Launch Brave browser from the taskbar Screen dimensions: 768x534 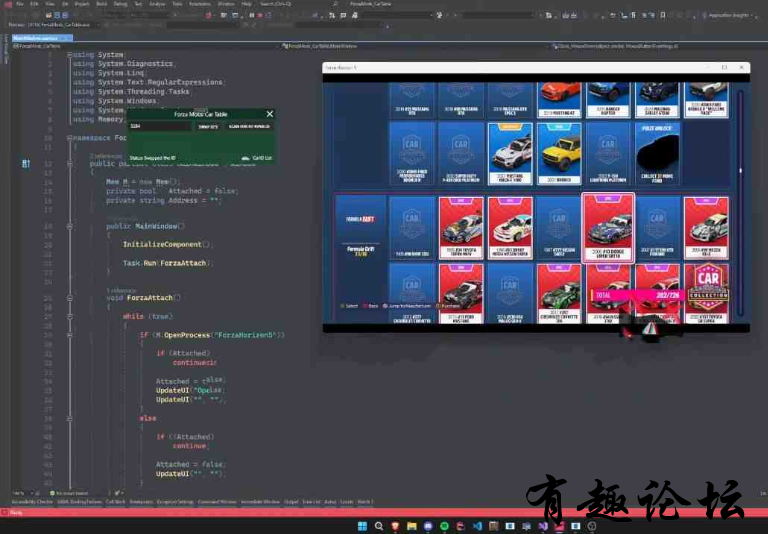tap(395, 526)
